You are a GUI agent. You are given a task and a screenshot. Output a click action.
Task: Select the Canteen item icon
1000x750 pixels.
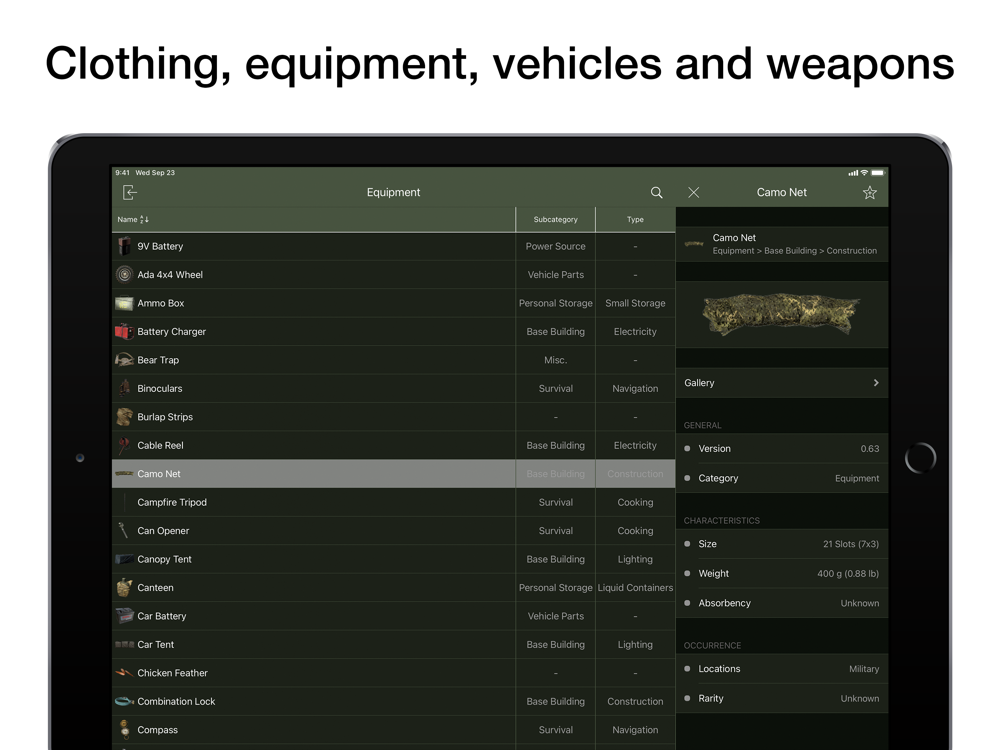[x=124, y=588]
